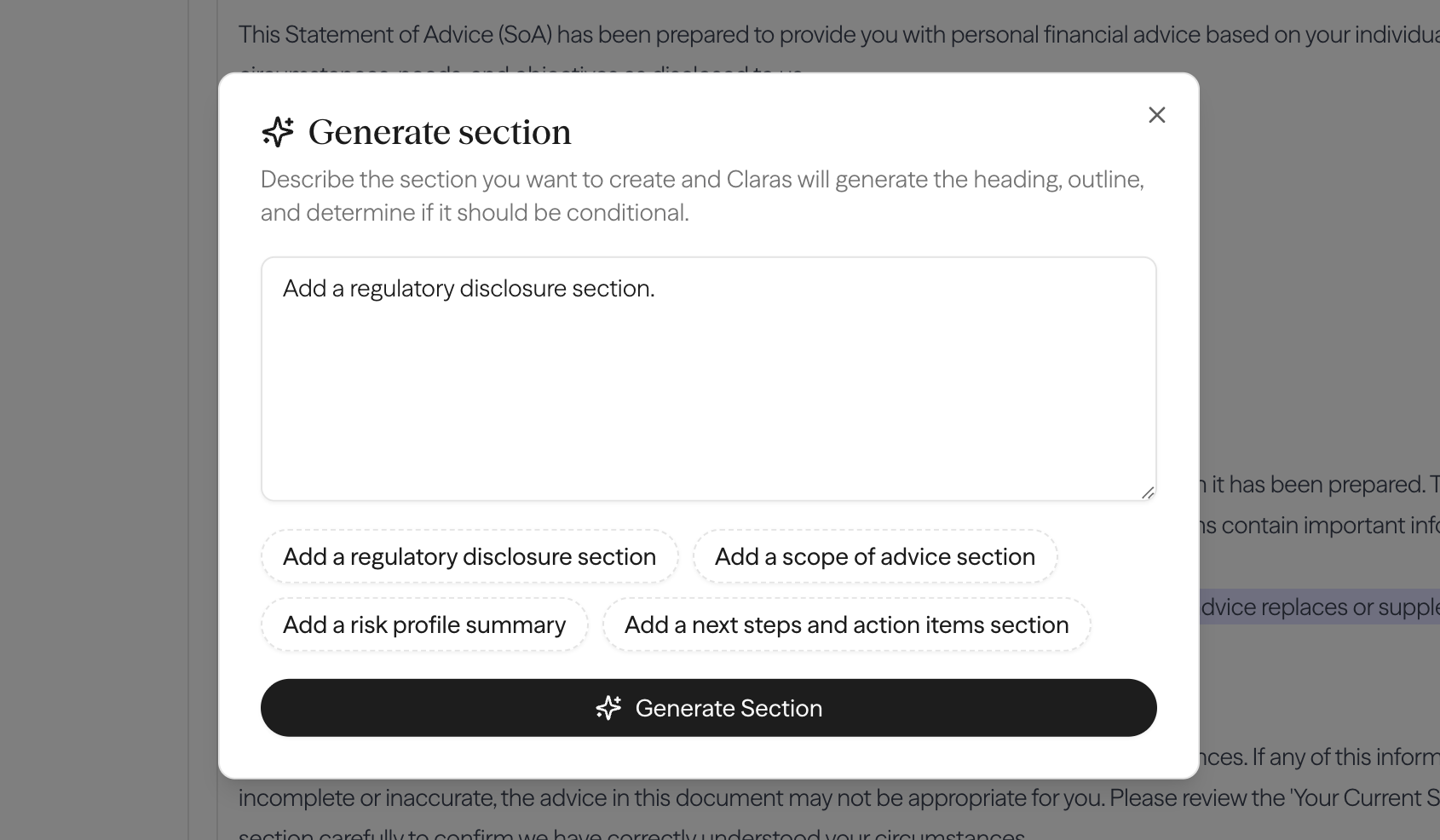
Task: Click the resize handle of the description box
Action: [1149, 492]
